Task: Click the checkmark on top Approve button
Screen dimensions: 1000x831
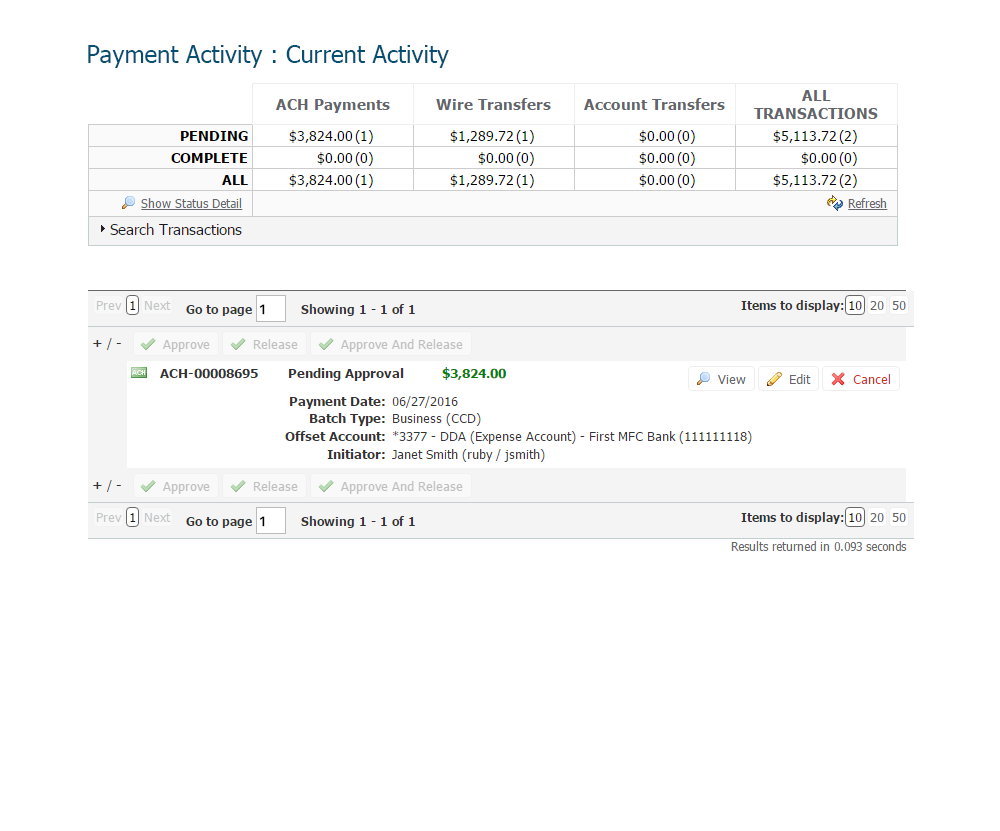Action: point(148,344)
